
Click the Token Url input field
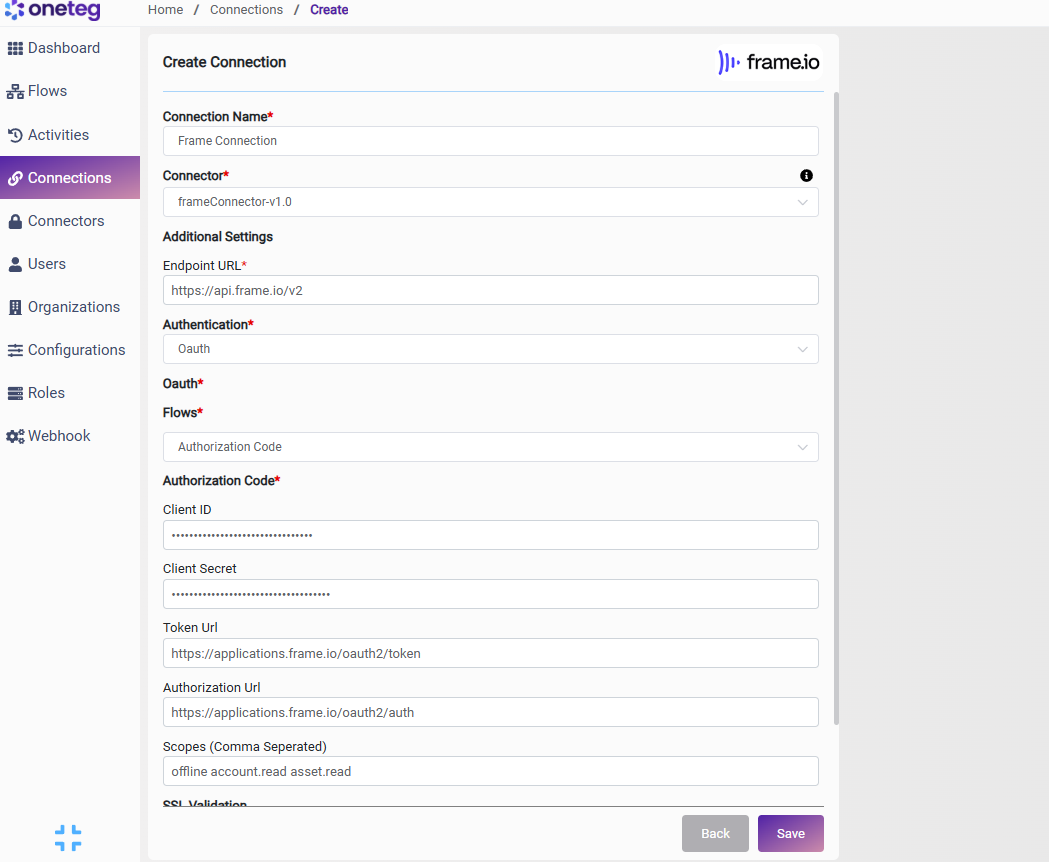[x=490, y=653]
